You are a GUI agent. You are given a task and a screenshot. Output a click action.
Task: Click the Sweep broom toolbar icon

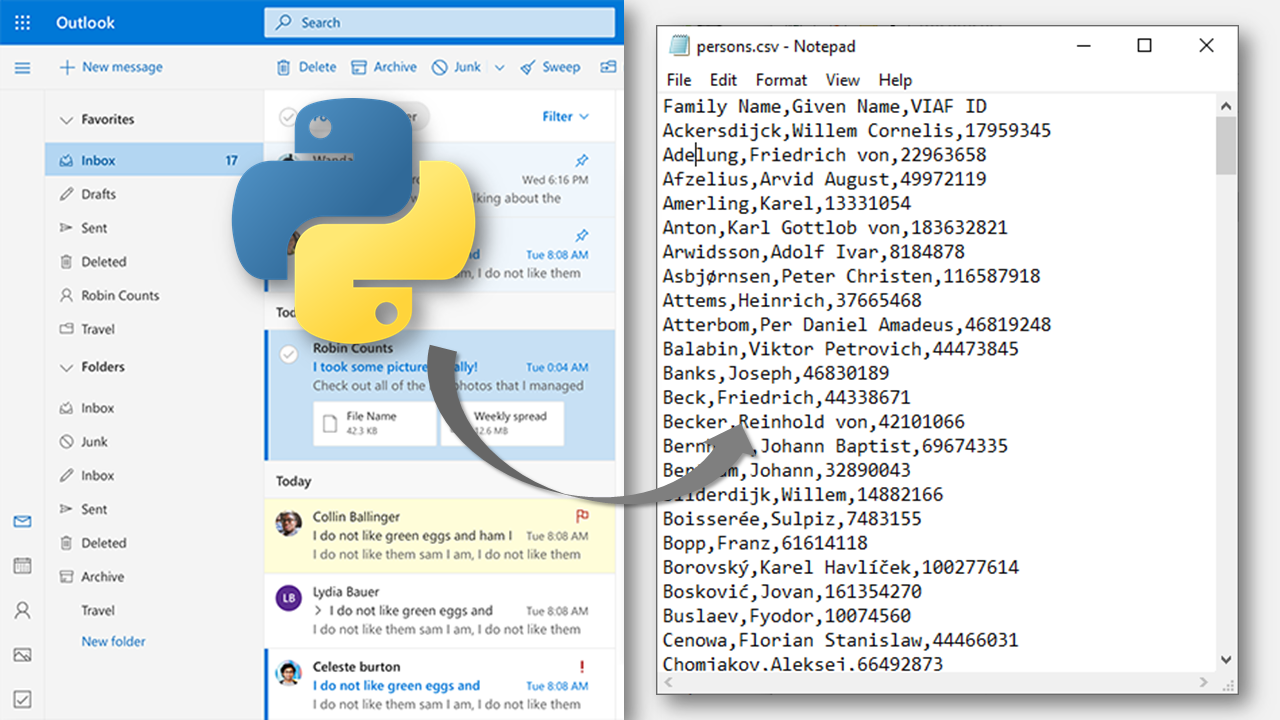(x=528, y=67)
